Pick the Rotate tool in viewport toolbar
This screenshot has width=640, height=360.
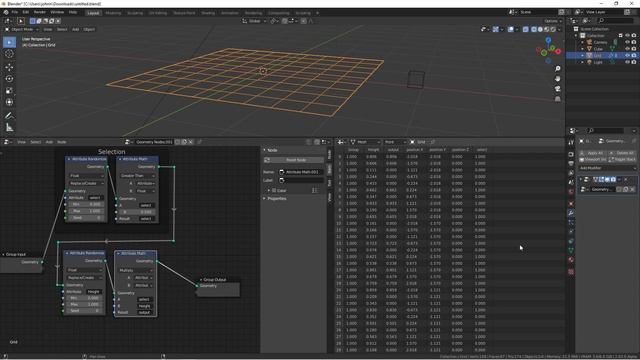coord(9,79)
